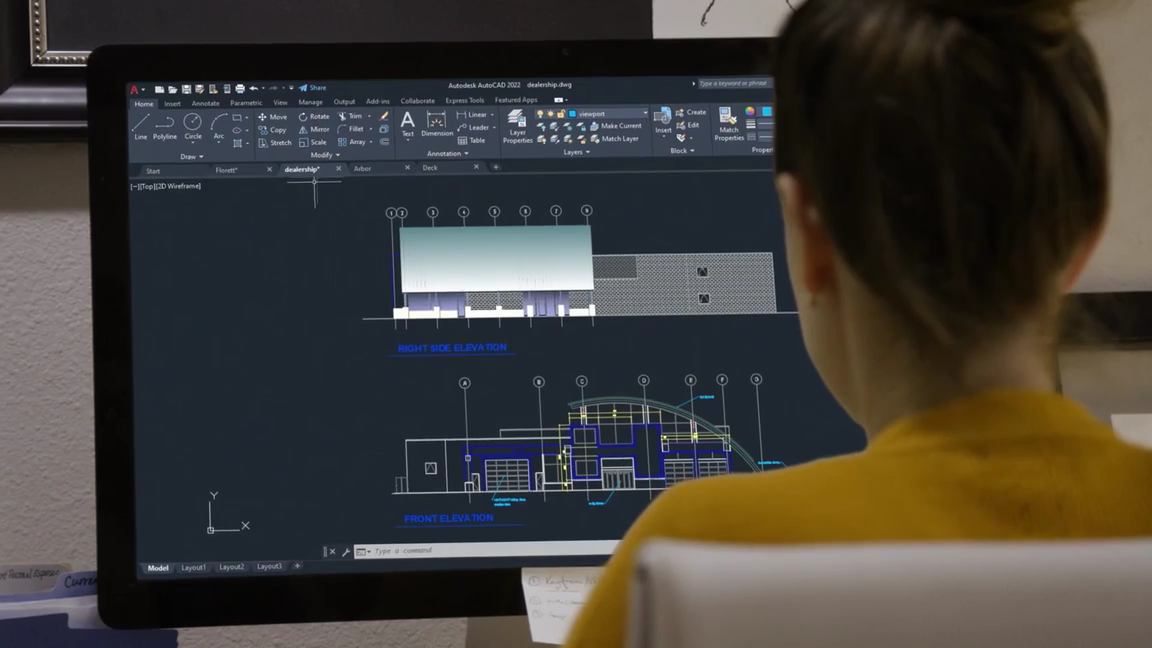This screenshot has height=648, width=1152.
Task: Click the Offset tool icon
Action: (x=384, y=142)
